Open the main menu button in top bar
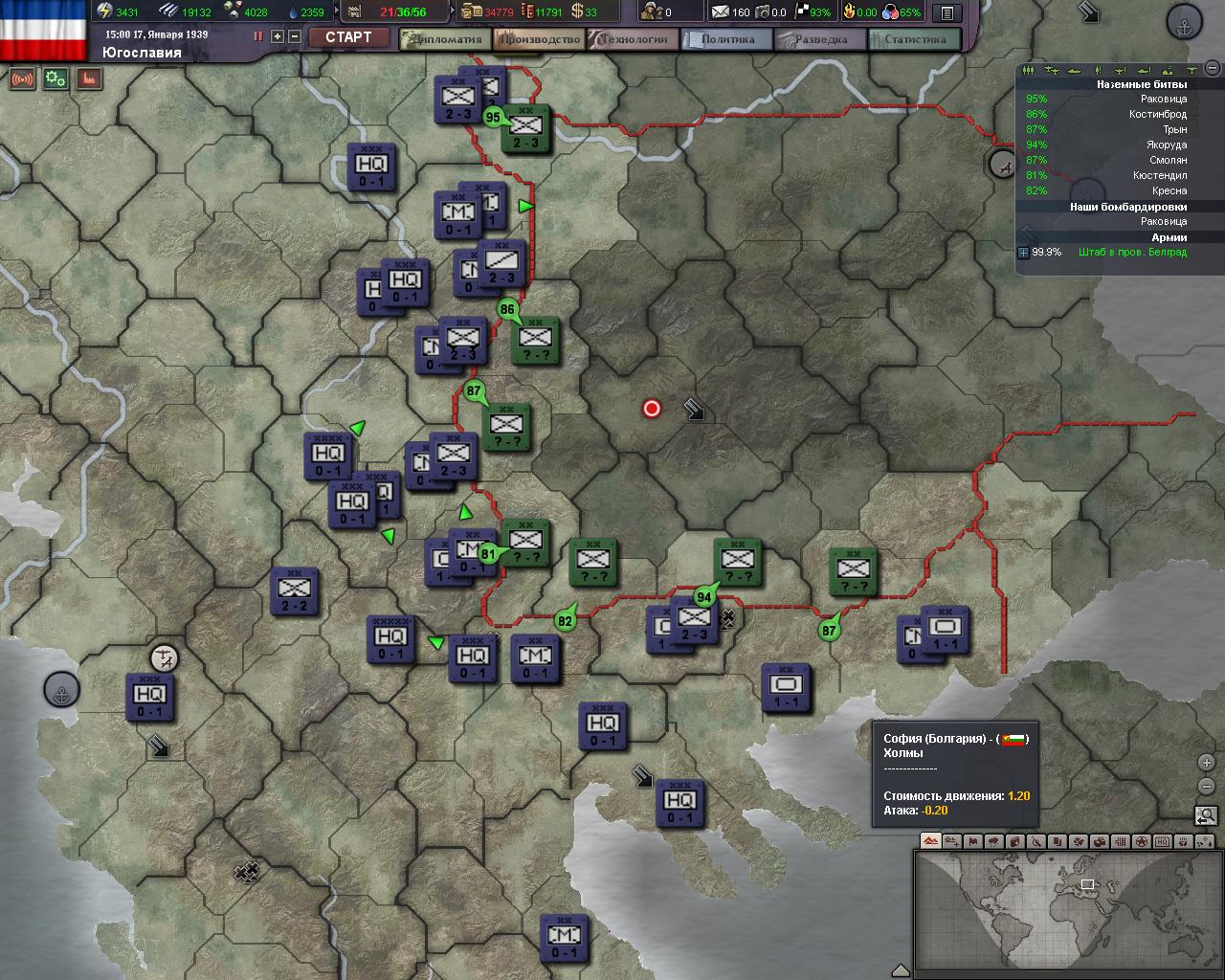The width and height of the screenshot is (1225, 980). [947, 13]
